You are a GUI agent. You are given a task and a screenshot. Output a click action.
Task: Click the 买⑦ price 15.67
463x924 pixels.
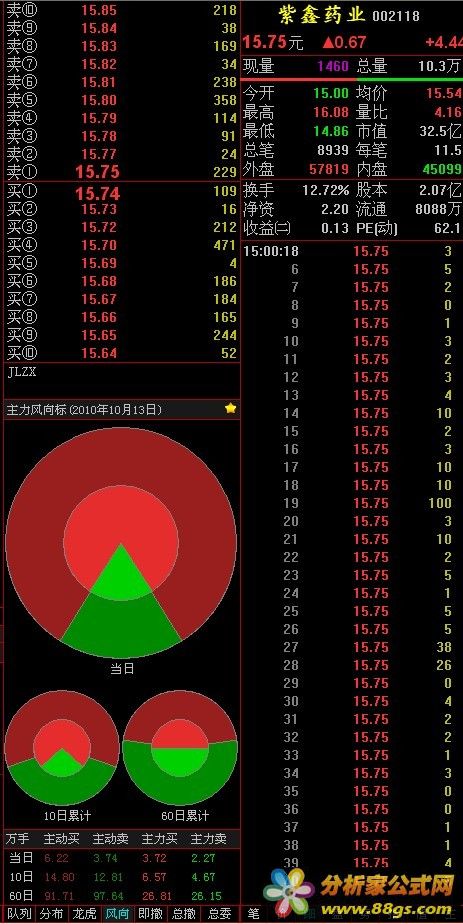click(99, 299)
